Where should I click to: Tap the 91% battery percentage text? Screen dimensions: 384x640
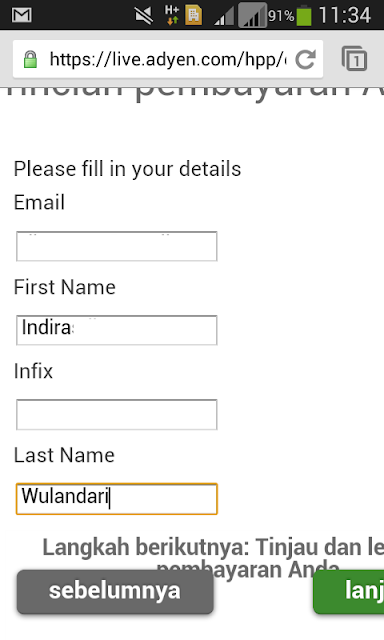[281, 16]
